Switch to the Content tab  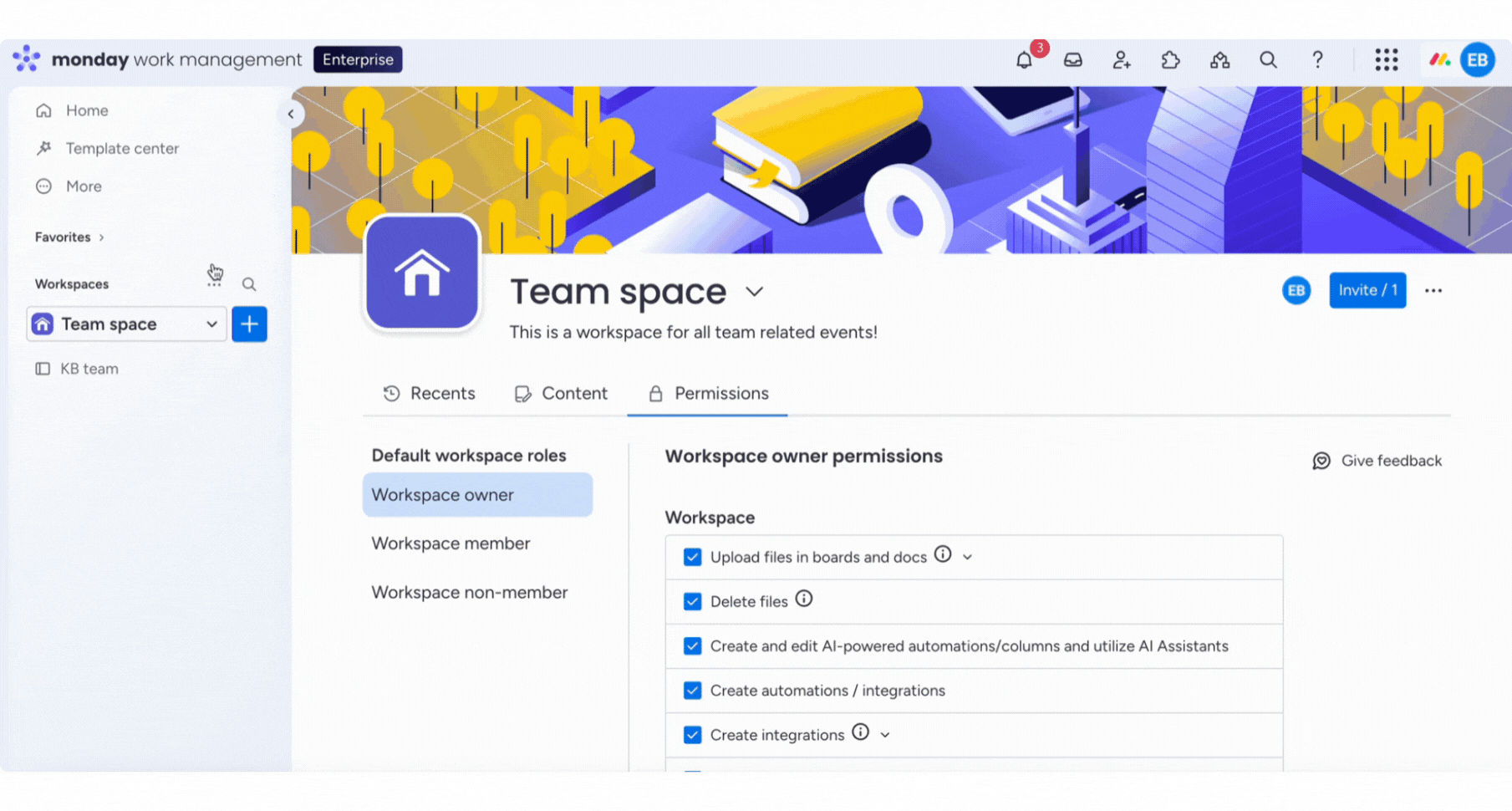pyautogui.click(x=562, y=394)
